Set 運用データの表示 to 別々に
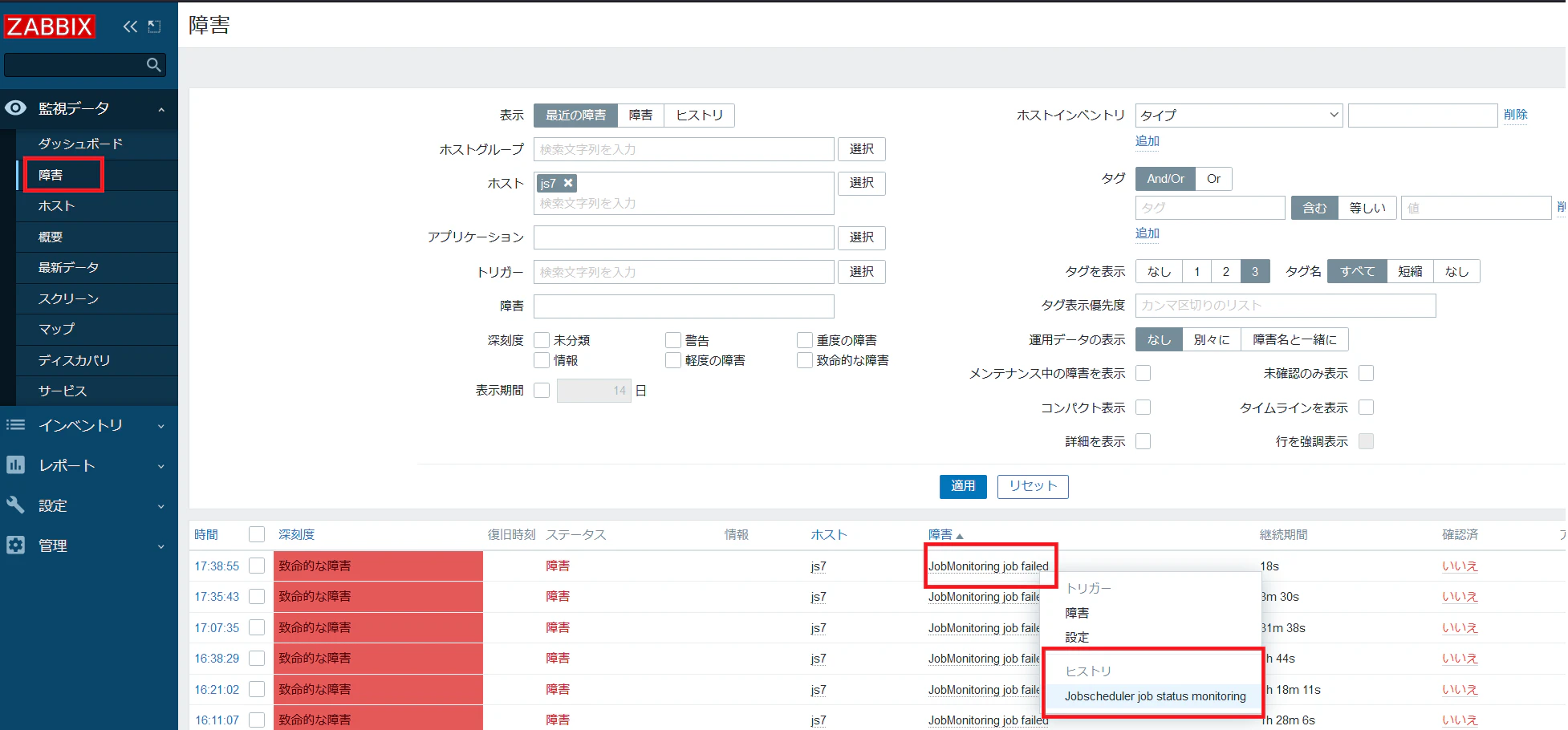Image resolution: width=1568 pixels, height=730 pixels. point(1211,339)
